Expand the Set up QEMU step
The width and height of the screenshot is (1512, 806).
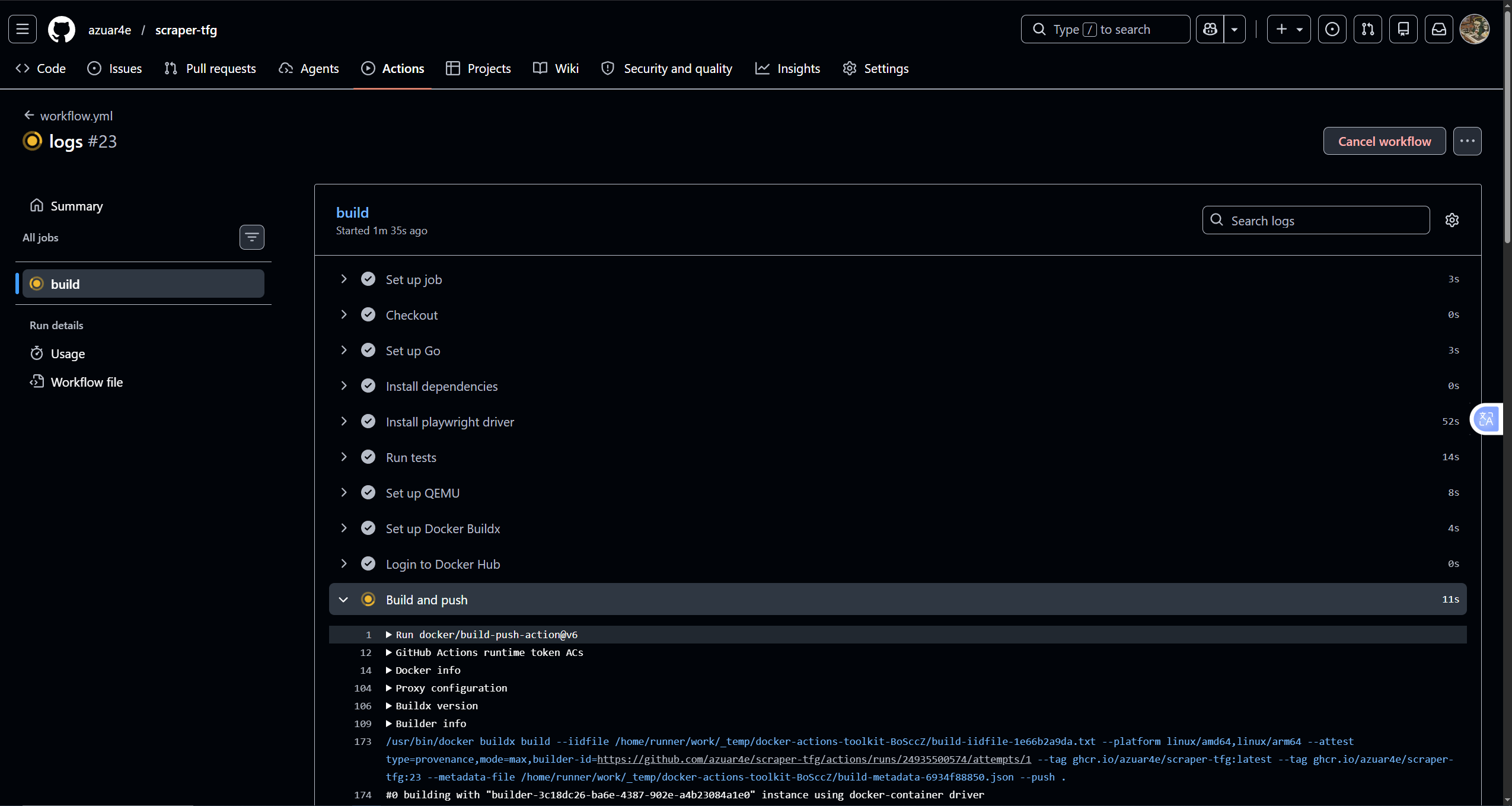(898, 492)
